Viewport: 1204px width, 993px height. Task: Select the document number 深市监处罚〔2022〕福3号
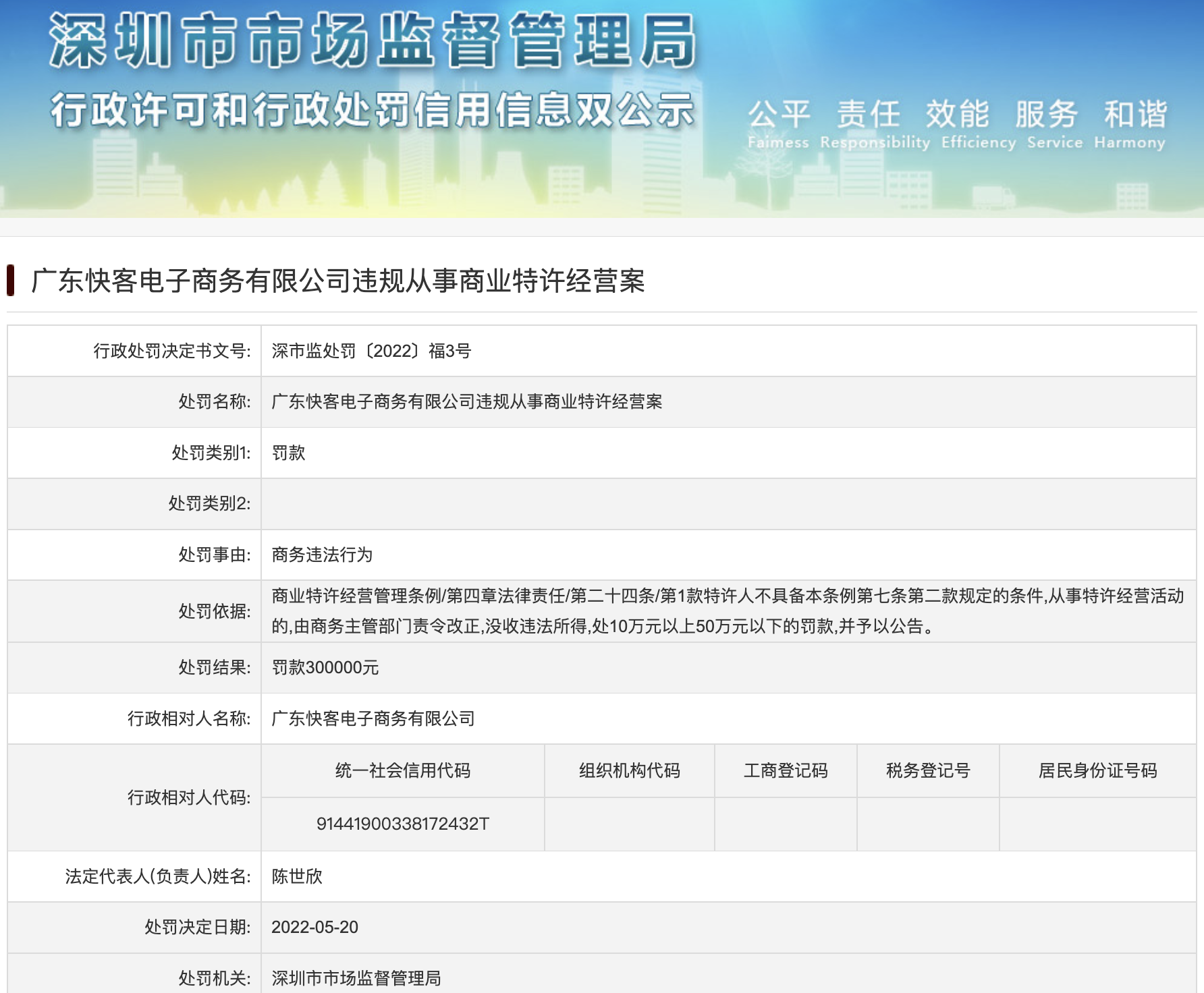[x=371, y=351]
